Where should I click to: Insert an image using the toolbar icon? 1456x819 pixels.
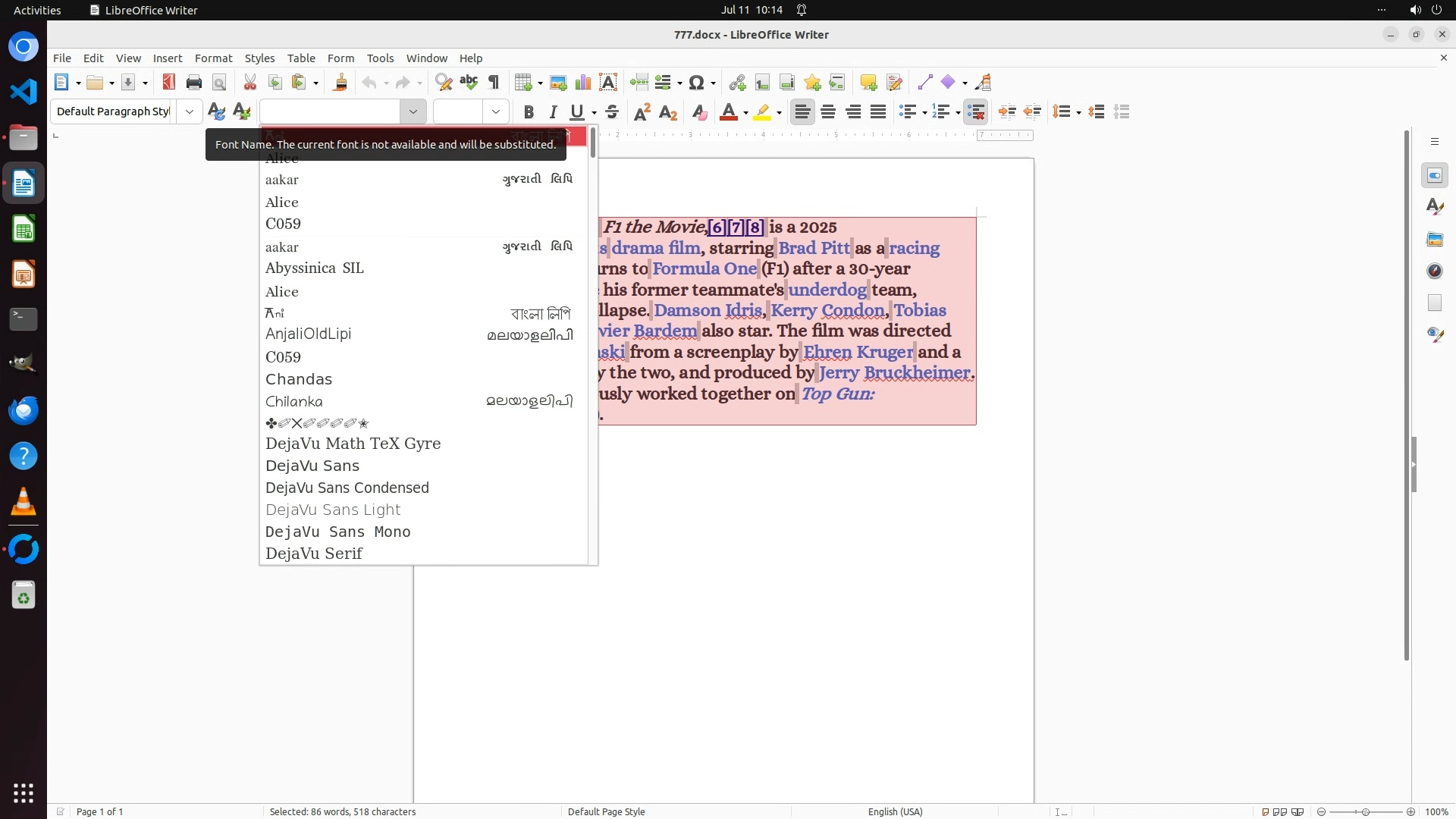pos(558,83)
